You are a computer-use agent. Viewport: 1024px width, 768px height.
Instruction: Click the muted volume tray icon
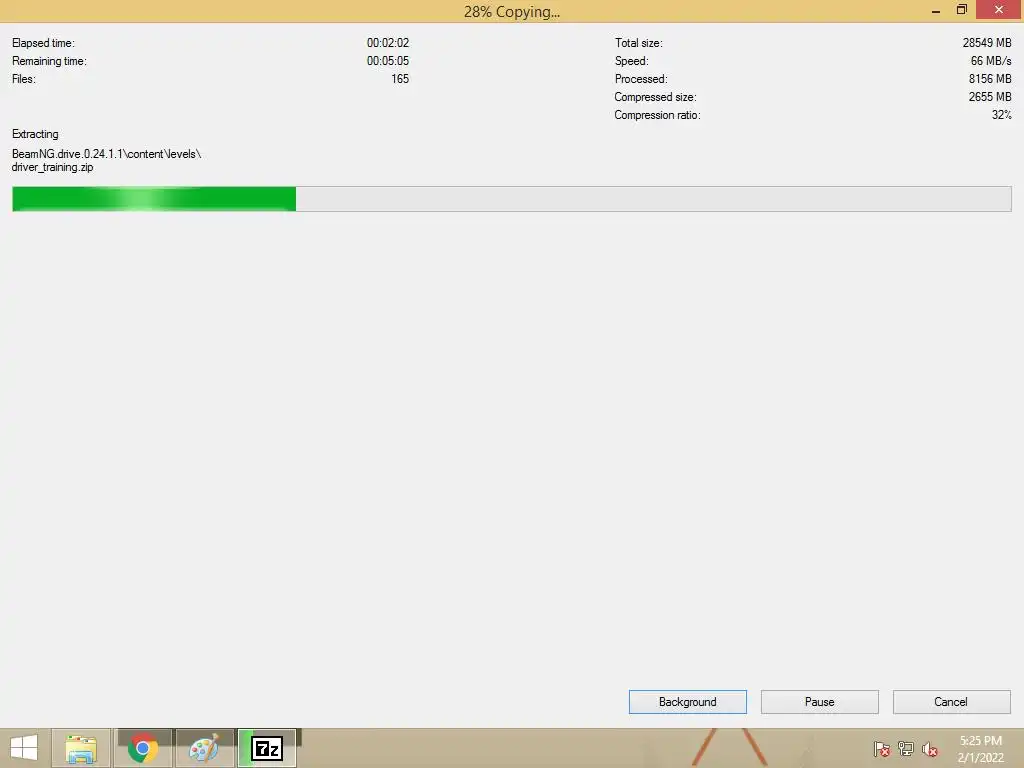pos(930,749)
